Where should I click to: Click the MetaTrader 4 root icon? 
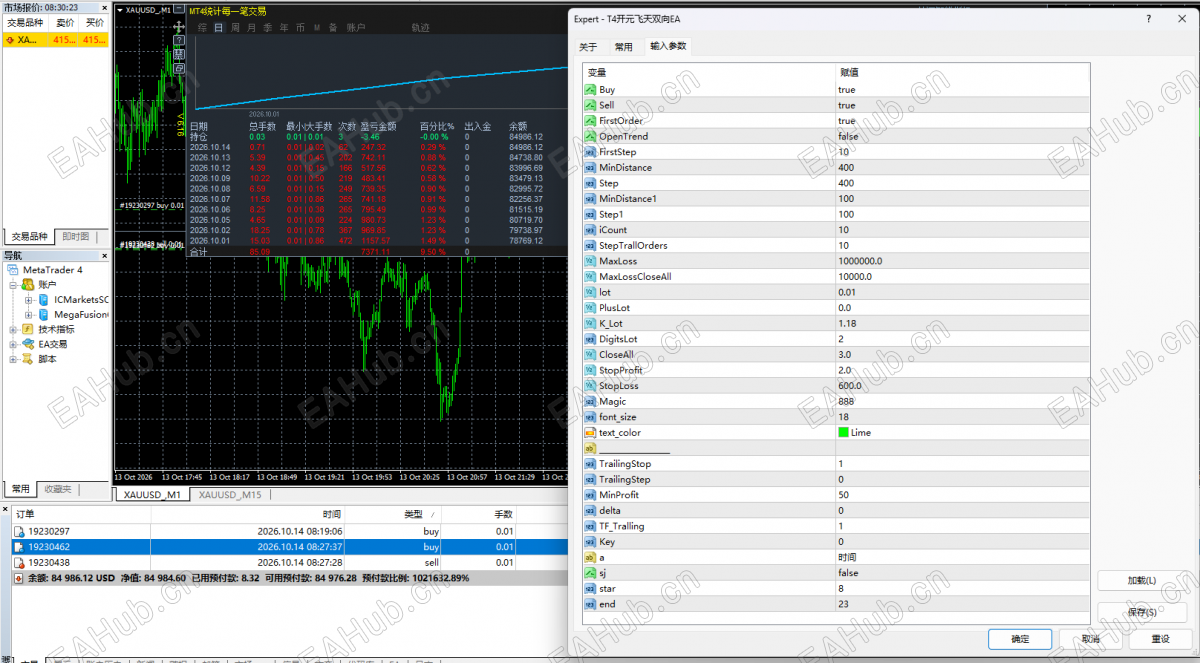tap(13, 270)
